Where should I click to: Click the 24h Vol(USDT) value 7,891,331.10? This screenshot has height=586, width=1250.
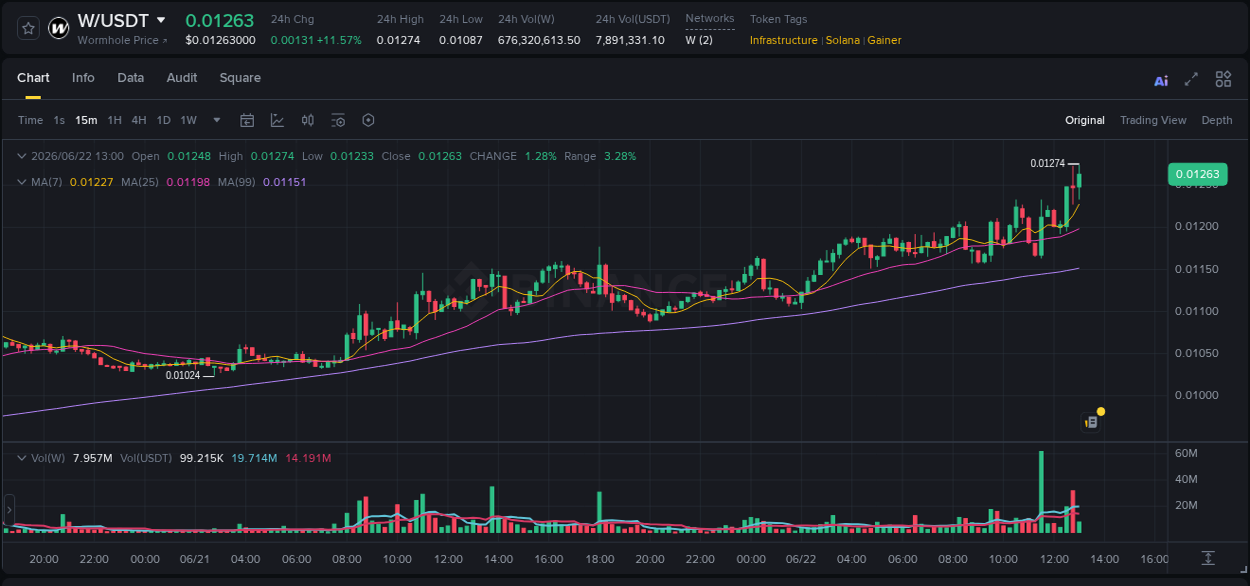(630, 40)
